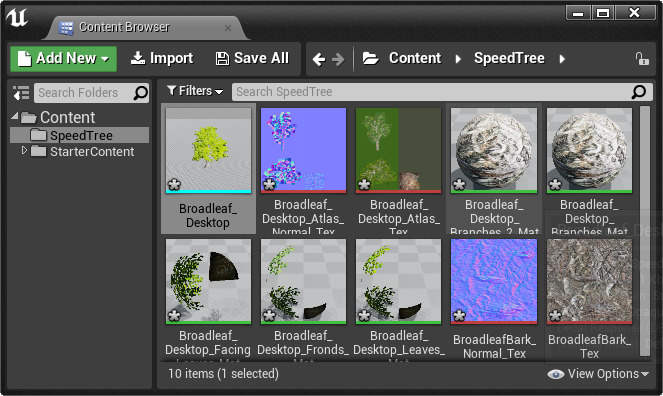Click the unsaved star on Broadleaf_Desktop_Leaves
The image size is (663, 396).
click(364, 315)
